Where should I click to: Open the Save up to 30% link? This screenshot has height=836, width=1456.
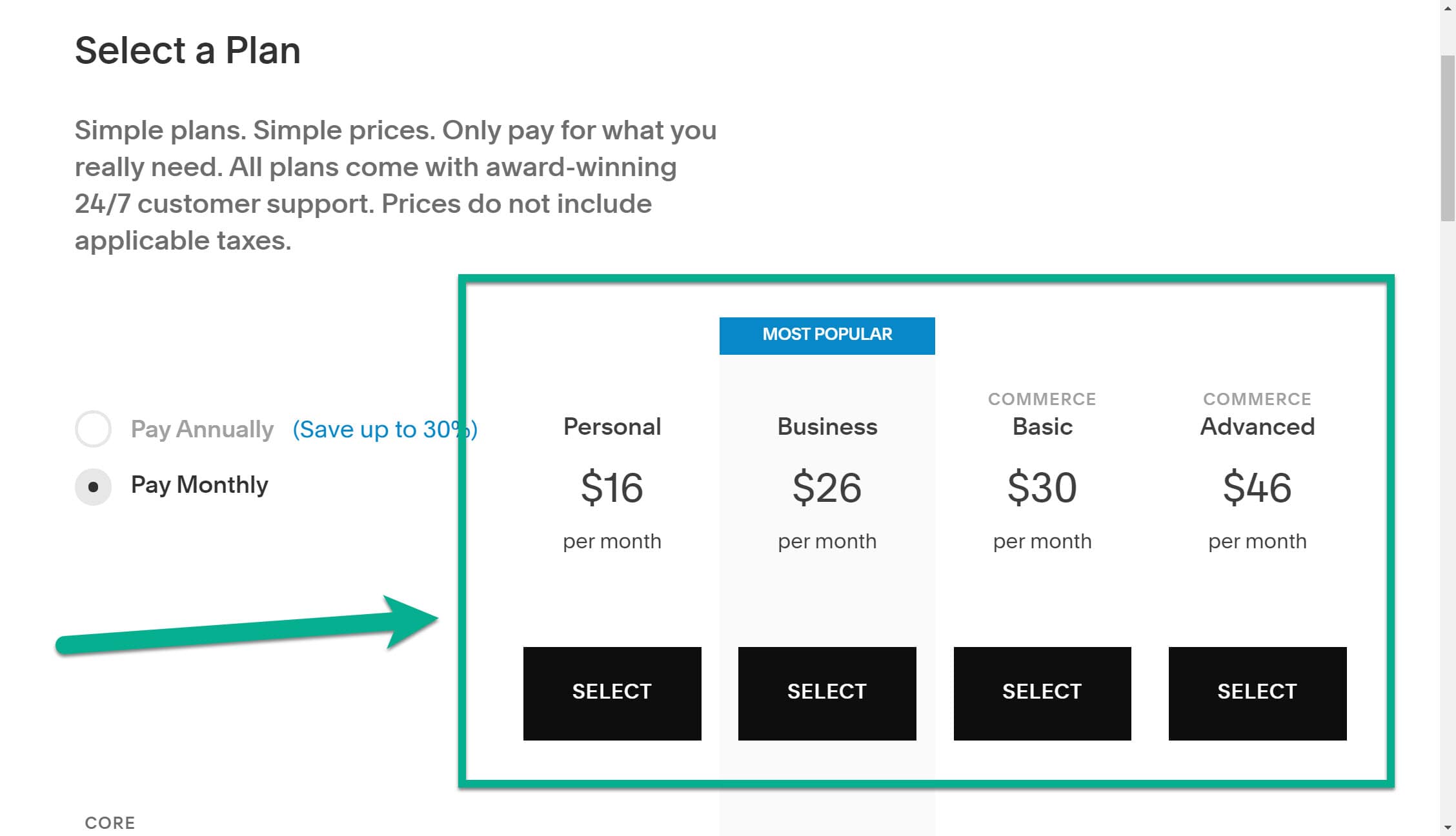pos(384,429)
